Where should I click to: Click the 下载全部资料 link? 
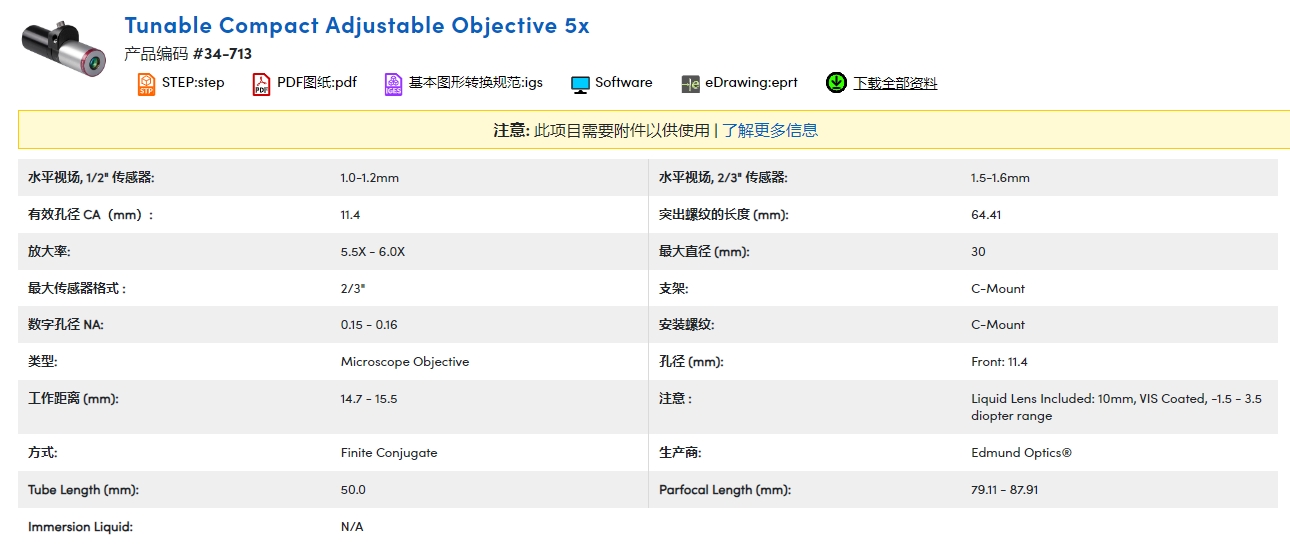[895, 84]
